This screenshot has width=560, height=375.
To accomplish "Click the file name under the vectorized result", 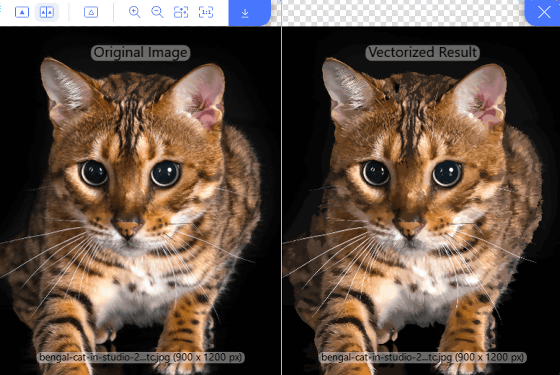I will [x=422, y=357].
